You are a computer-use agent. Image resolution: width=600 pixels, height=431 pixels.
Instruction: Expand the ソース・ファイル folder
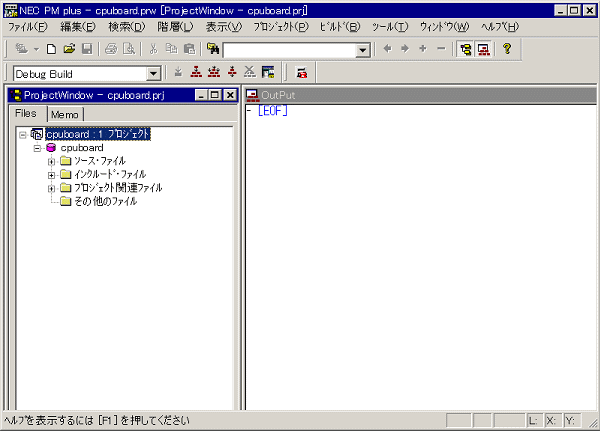(51, 162)
